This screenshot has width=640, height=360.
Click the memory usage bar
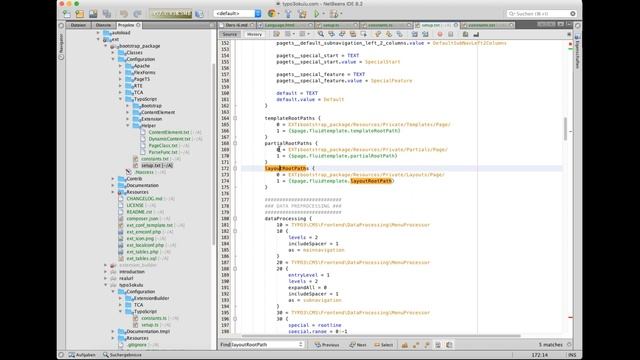170,14
